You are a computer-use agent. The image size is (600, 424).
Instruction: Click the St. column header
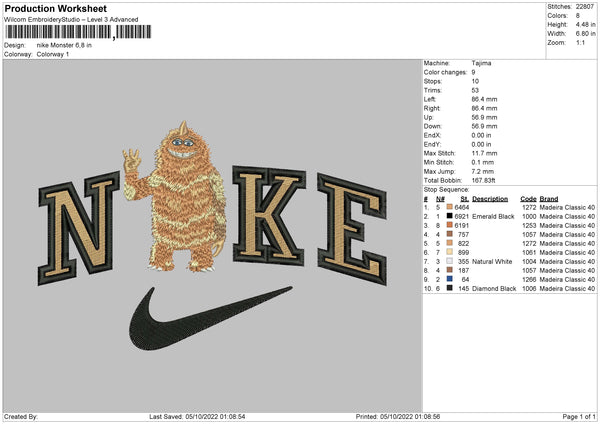[x=465, y=199]
